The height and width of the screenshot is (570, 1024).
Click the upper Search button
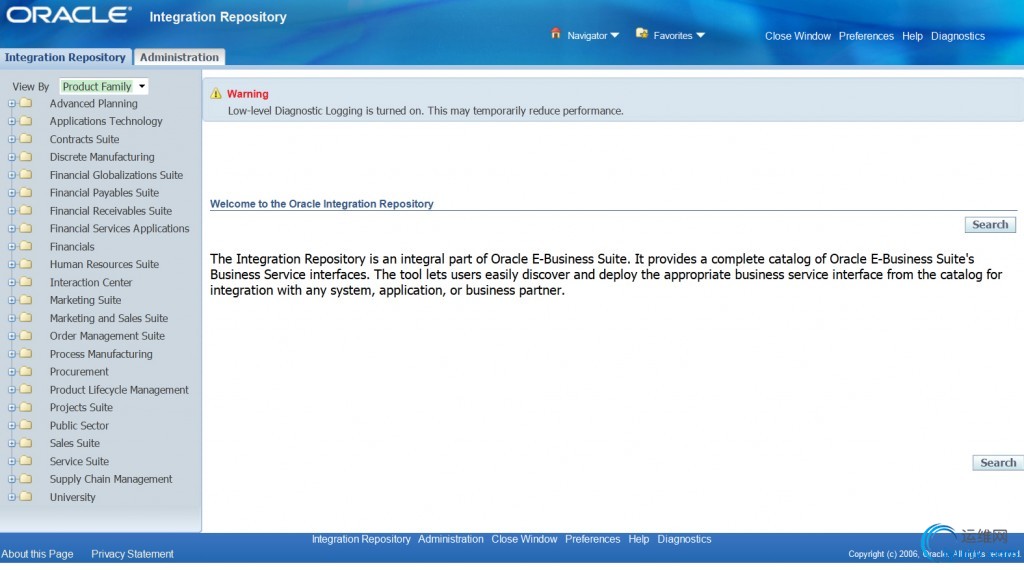click(x=990, y=225)
